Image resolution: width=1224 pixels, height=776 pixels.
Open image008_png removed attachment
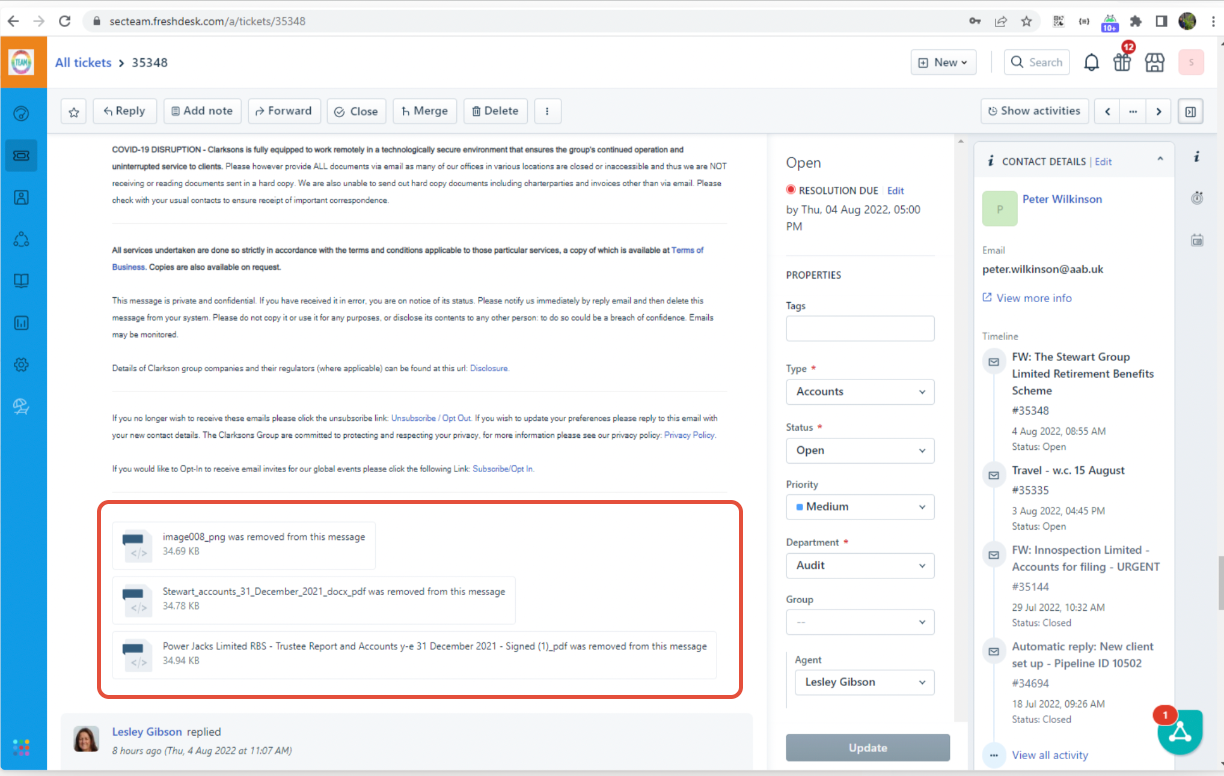244,546
